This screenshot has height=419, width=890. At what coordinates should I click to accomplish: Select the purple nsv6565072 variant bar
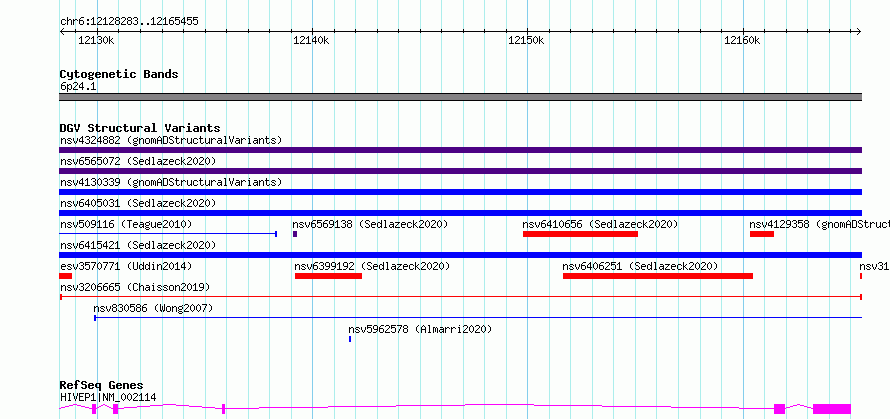tap(460, 171)
